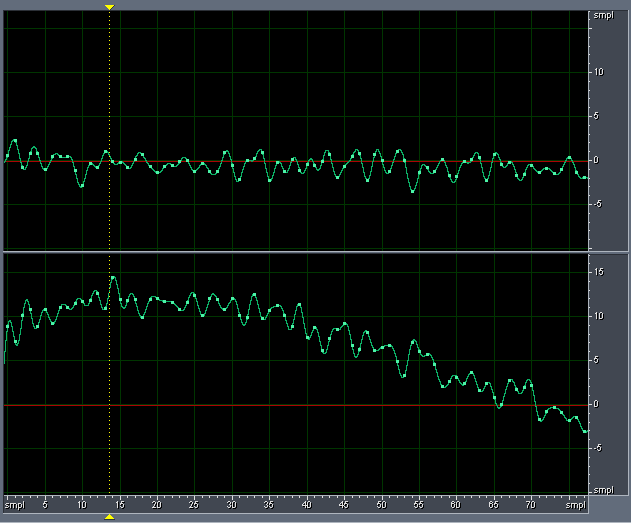Select sample 70 on the time ruler

coord(531,504)
